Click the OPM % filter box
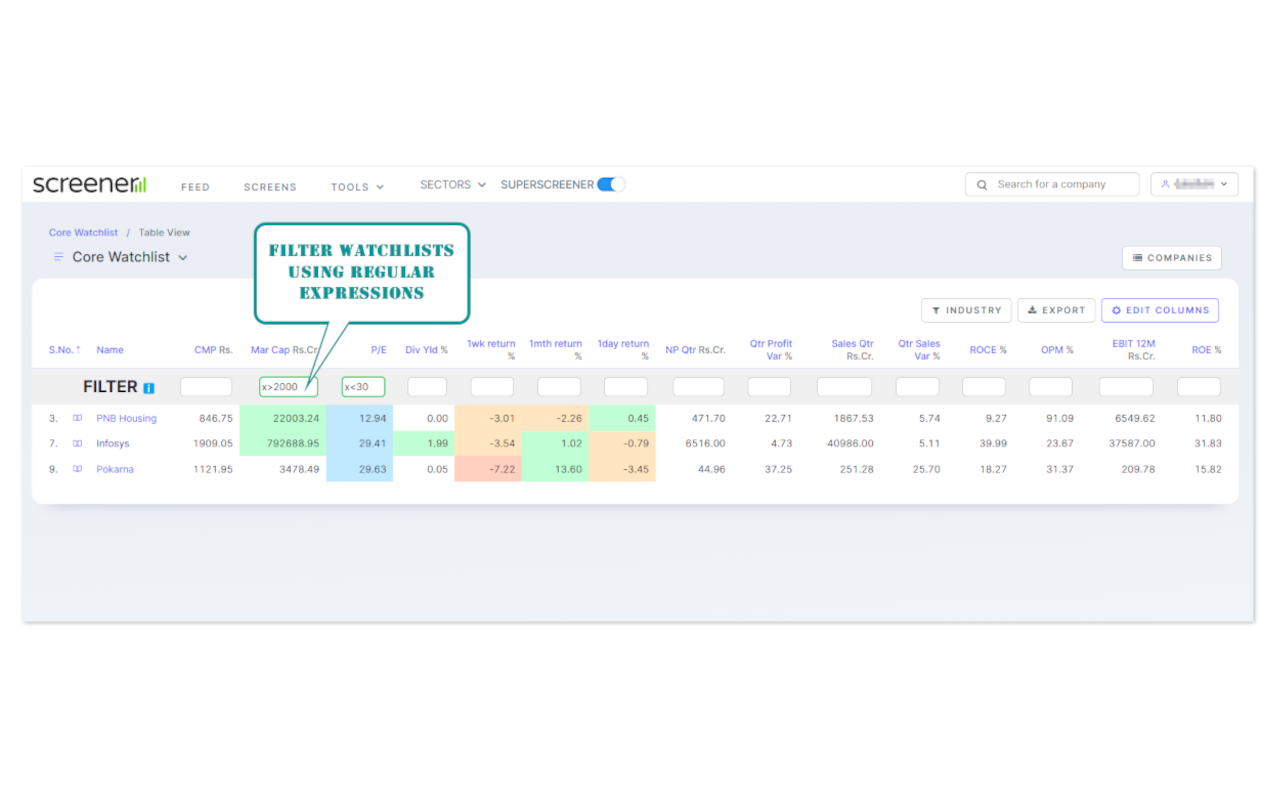Viewport: 1280px width, 800px height. 1051,387
